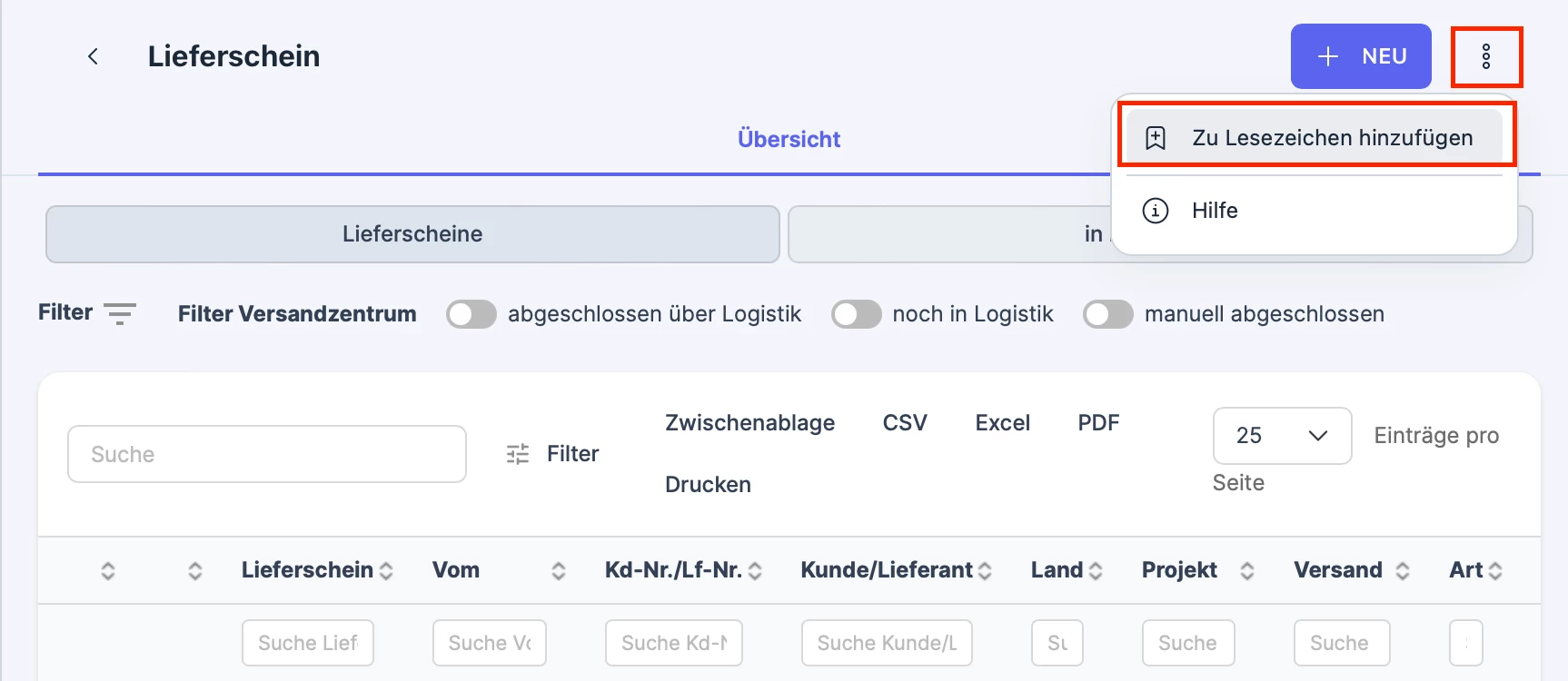This screenshot has width=1568, height=681.
Task: Sort by the Vom column arrows
Action: click(x=559, y=570)
